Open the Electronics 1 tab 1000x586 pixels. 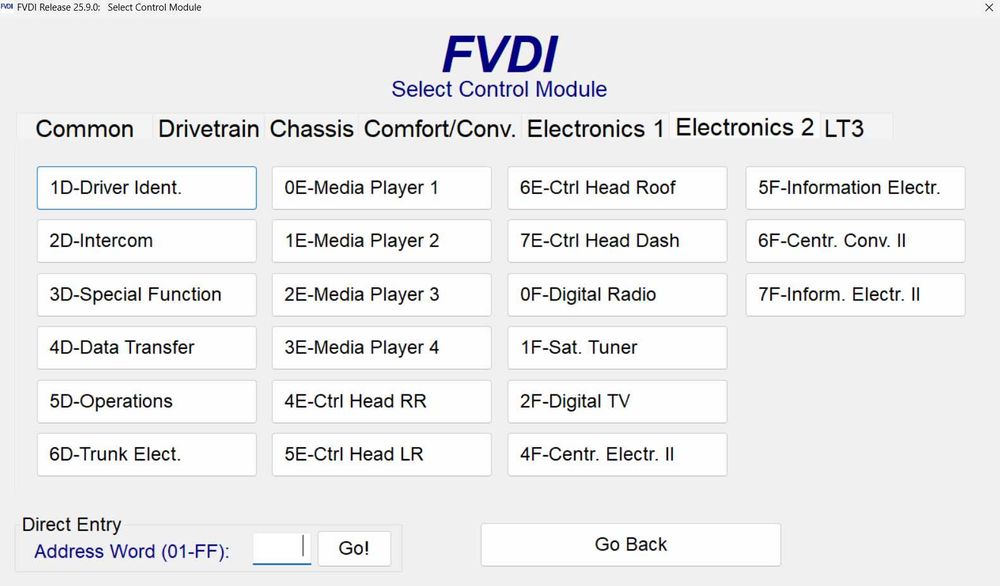pos(595,129)
